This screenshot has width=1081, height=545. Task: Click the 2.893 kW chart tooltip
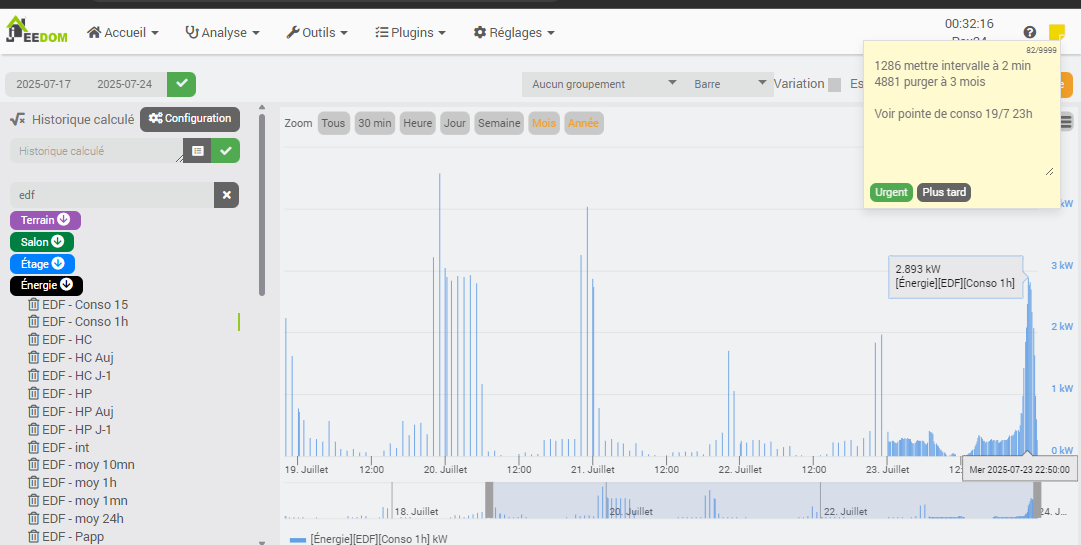pos(955,278)
